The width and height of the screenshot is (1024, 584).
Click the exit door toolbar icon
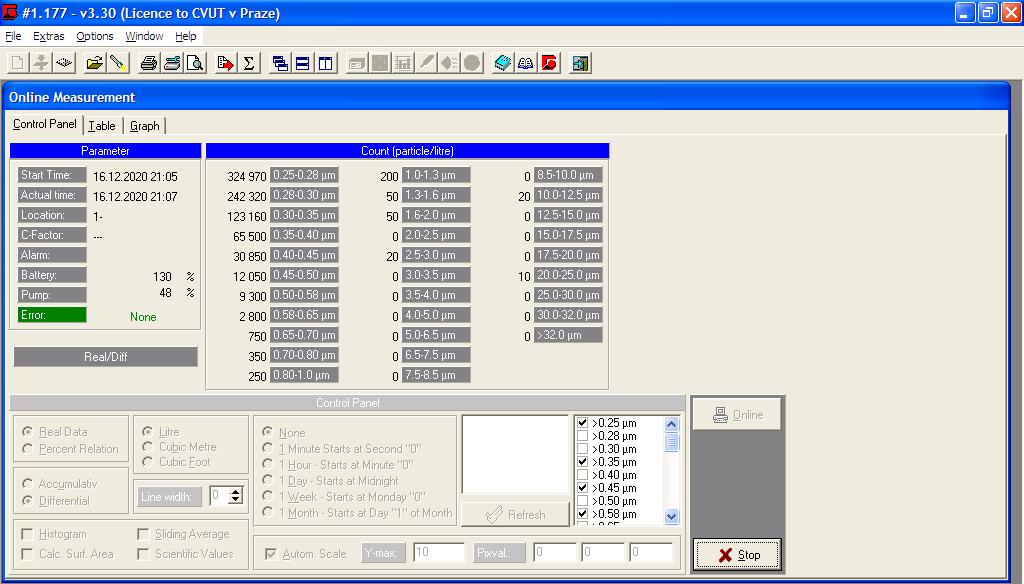(580, 63)
